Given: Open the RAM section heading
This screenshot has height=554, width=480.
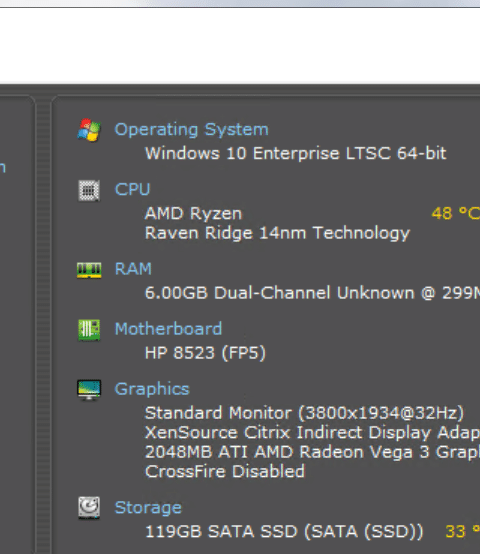Looking at the screenshot, I should click(133, 269).
